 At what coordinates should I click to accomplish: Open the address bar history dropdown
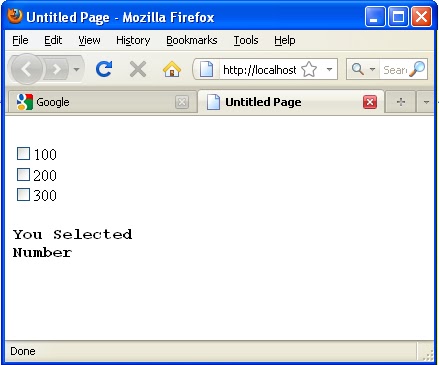(329, 69)
